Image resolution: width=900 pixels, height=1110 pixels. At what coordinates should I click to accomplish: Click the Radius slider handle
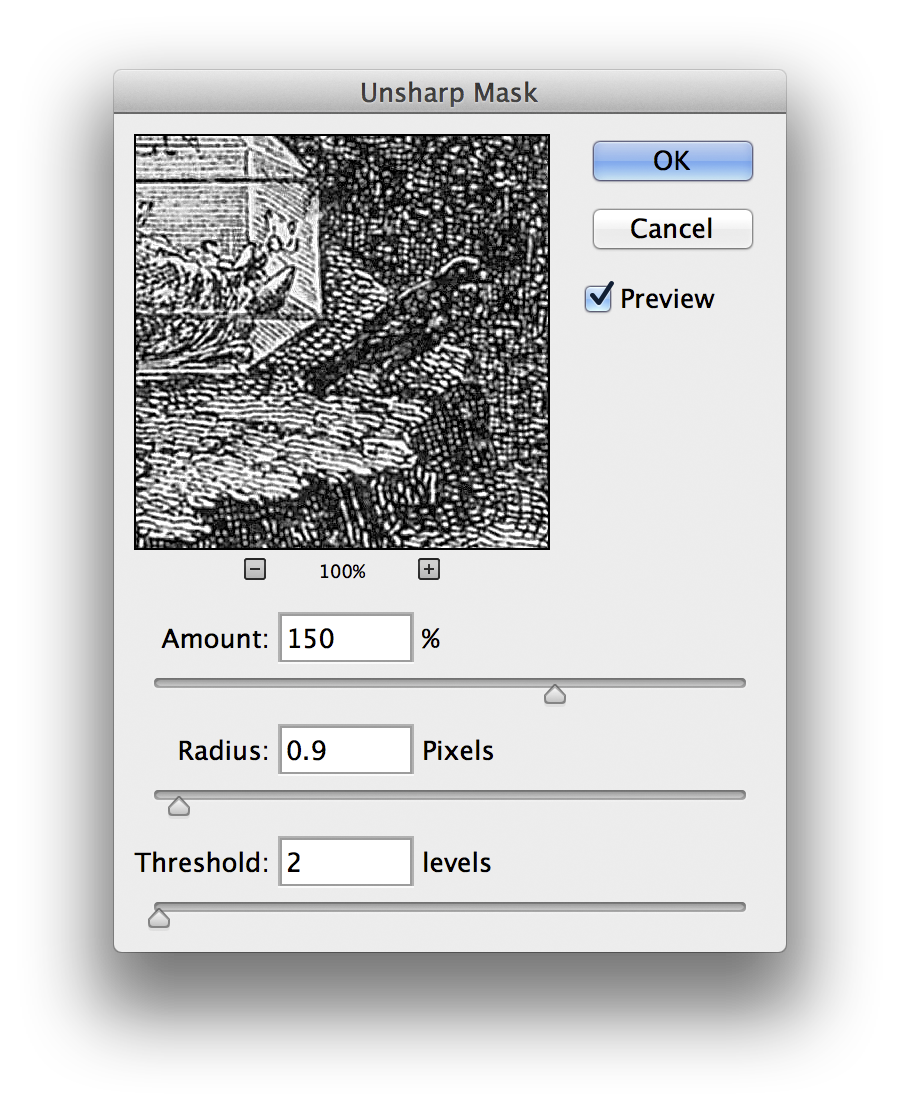tap(179, 806)
